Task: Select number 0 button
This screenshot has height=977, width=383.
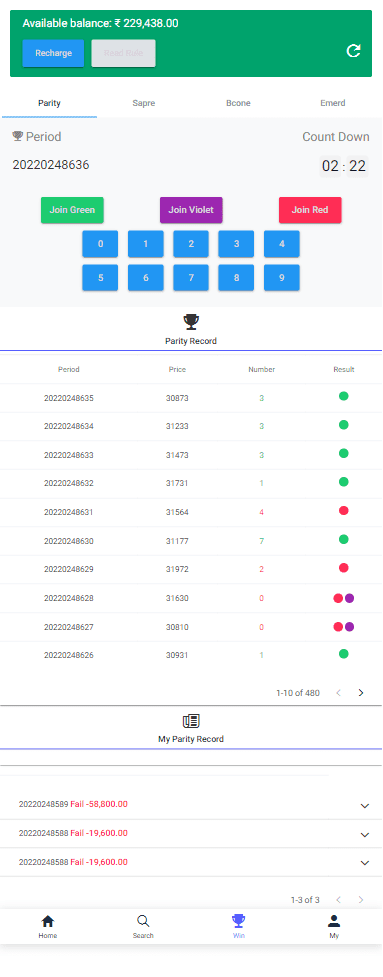Action: click(x=100, y=244)
